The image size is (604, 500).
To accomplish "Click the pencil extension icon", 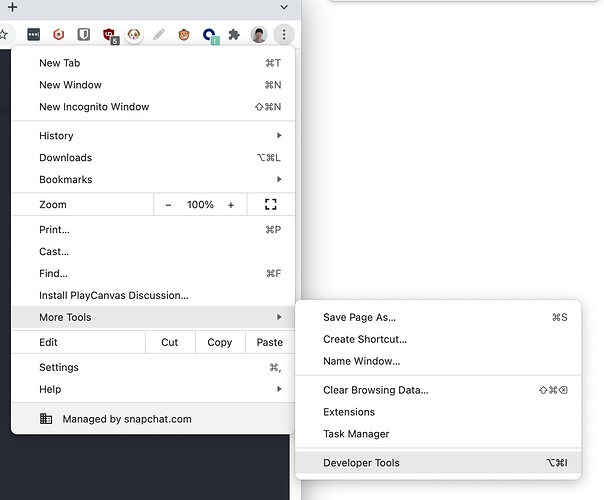I will coord(159,35).
